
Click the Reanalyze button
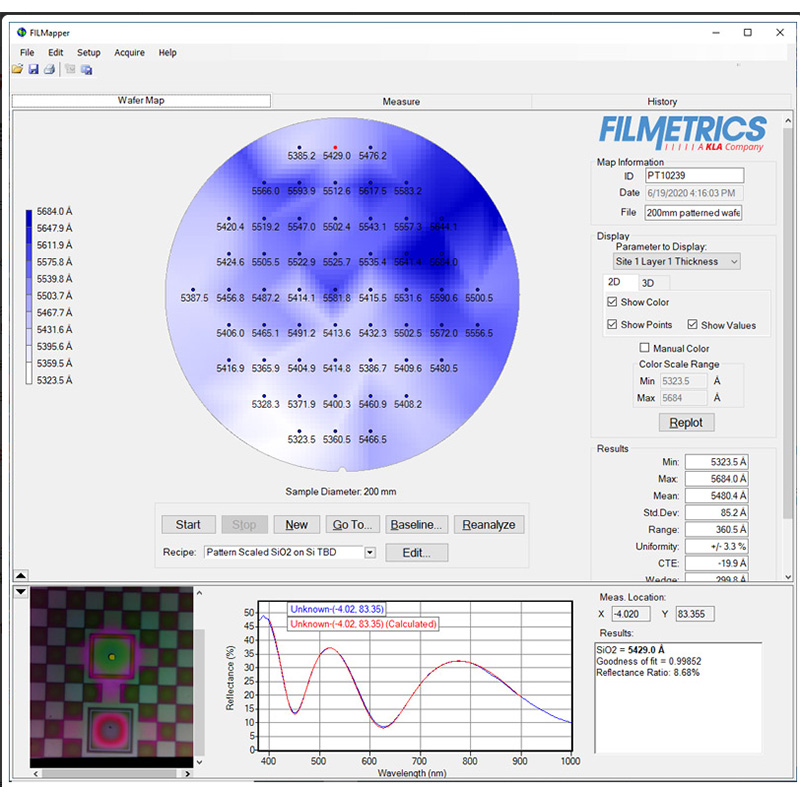click(x=489, y=524)
